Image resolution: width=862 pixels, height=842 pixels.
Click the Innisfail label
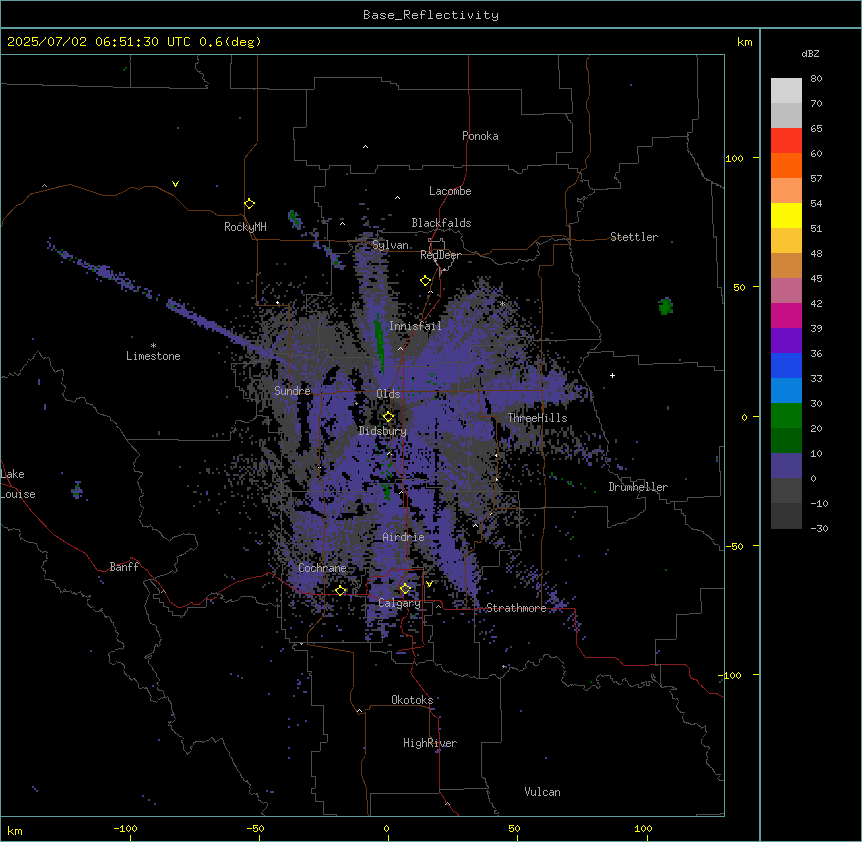(x=415, y=326)
